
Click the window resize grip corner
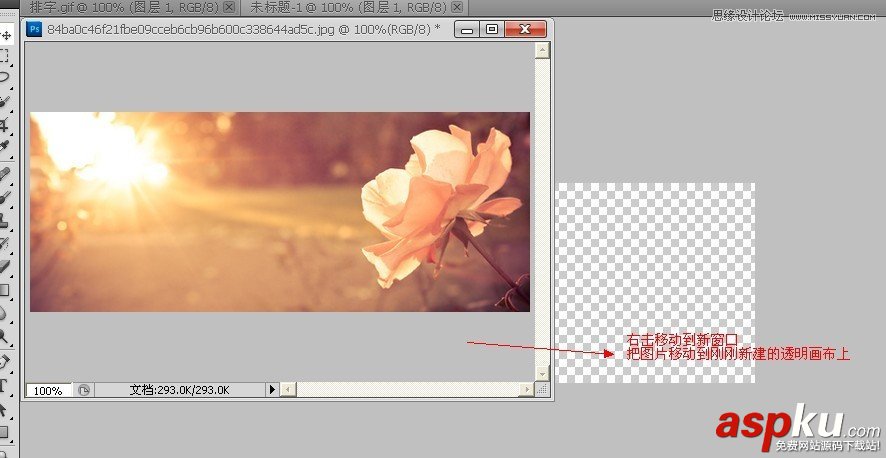[x=542, y=390]
